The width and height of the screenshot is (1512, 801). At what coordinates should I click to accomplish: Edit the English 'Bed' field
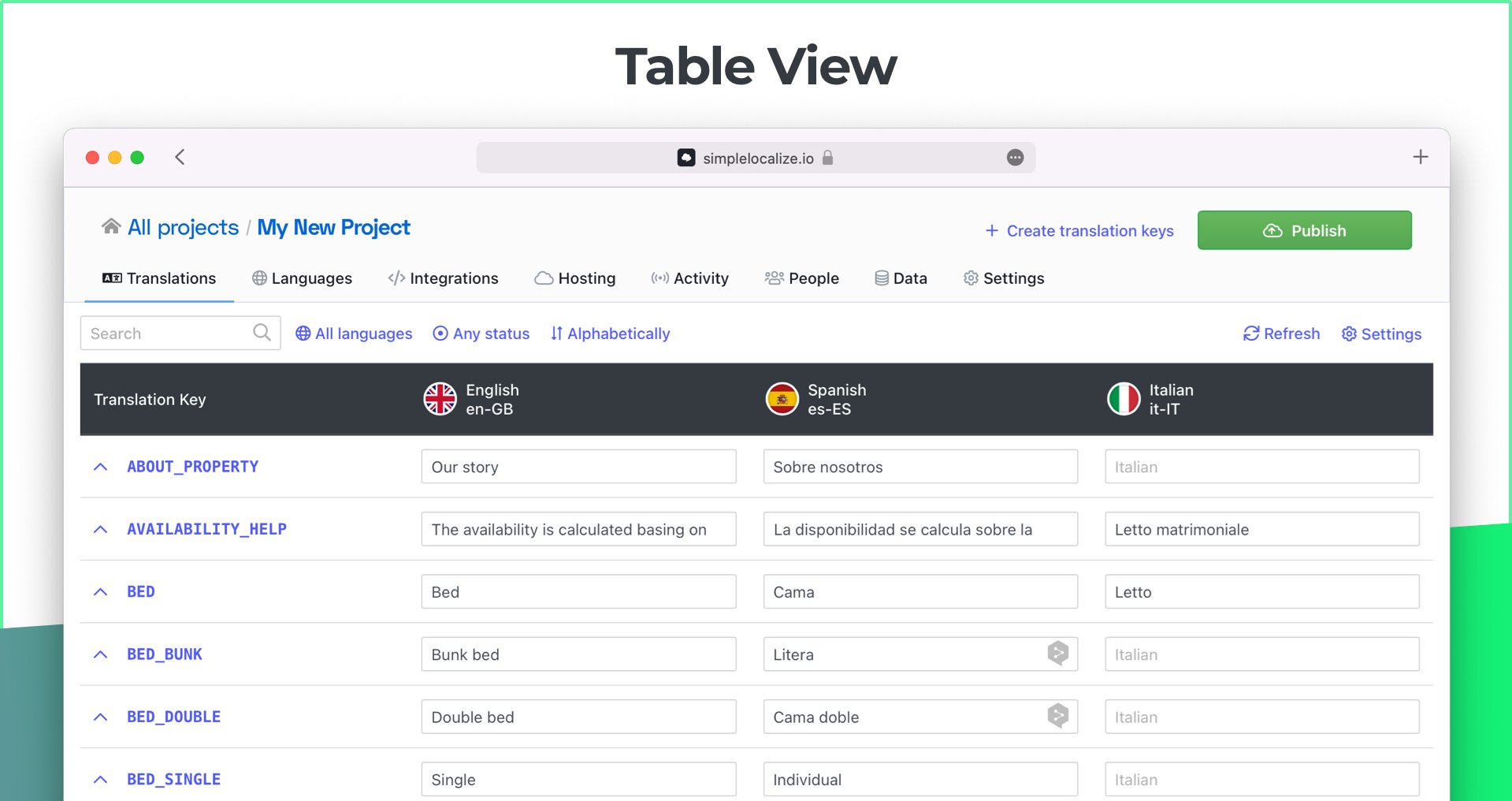coord(578,591)
